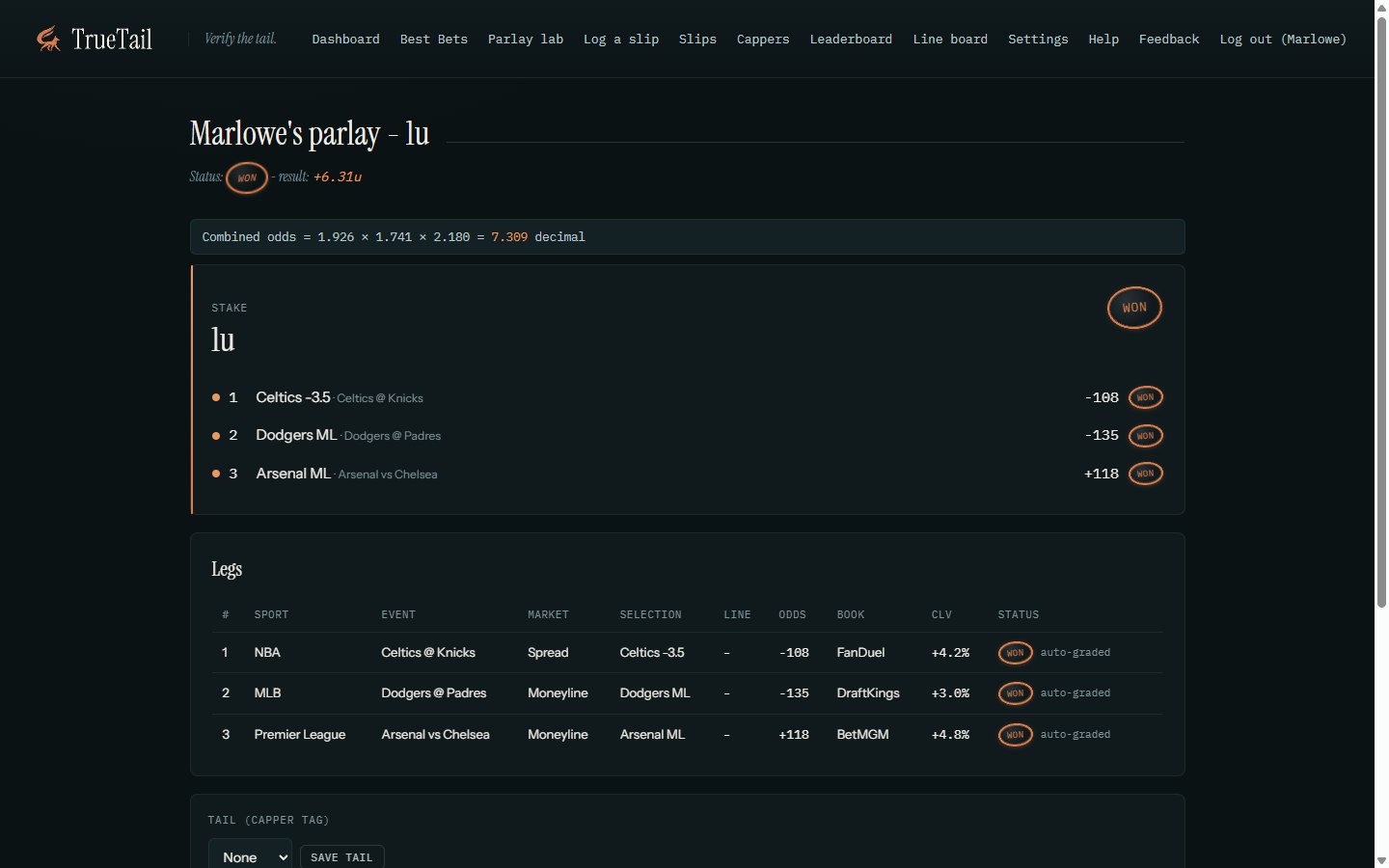
Task: Click WON badge for Arsenal ML leg
Action: (1146, 474)
